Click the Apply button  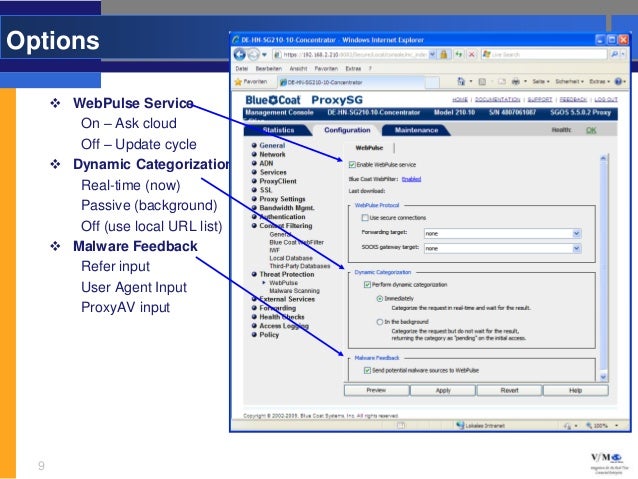pos(443,390)
